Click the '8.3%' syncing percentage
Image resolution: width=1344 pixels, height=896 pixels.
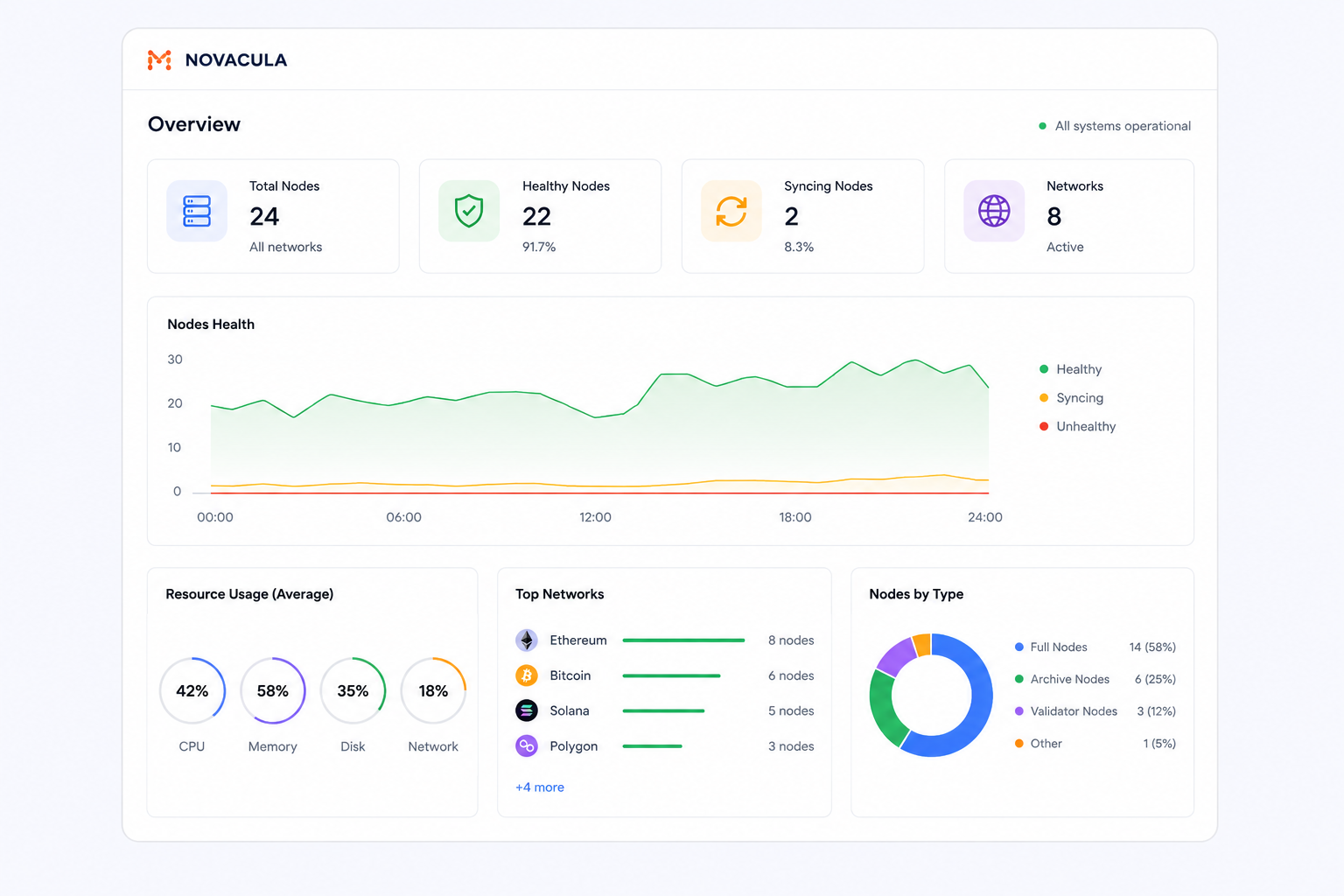tap(799, 247)
